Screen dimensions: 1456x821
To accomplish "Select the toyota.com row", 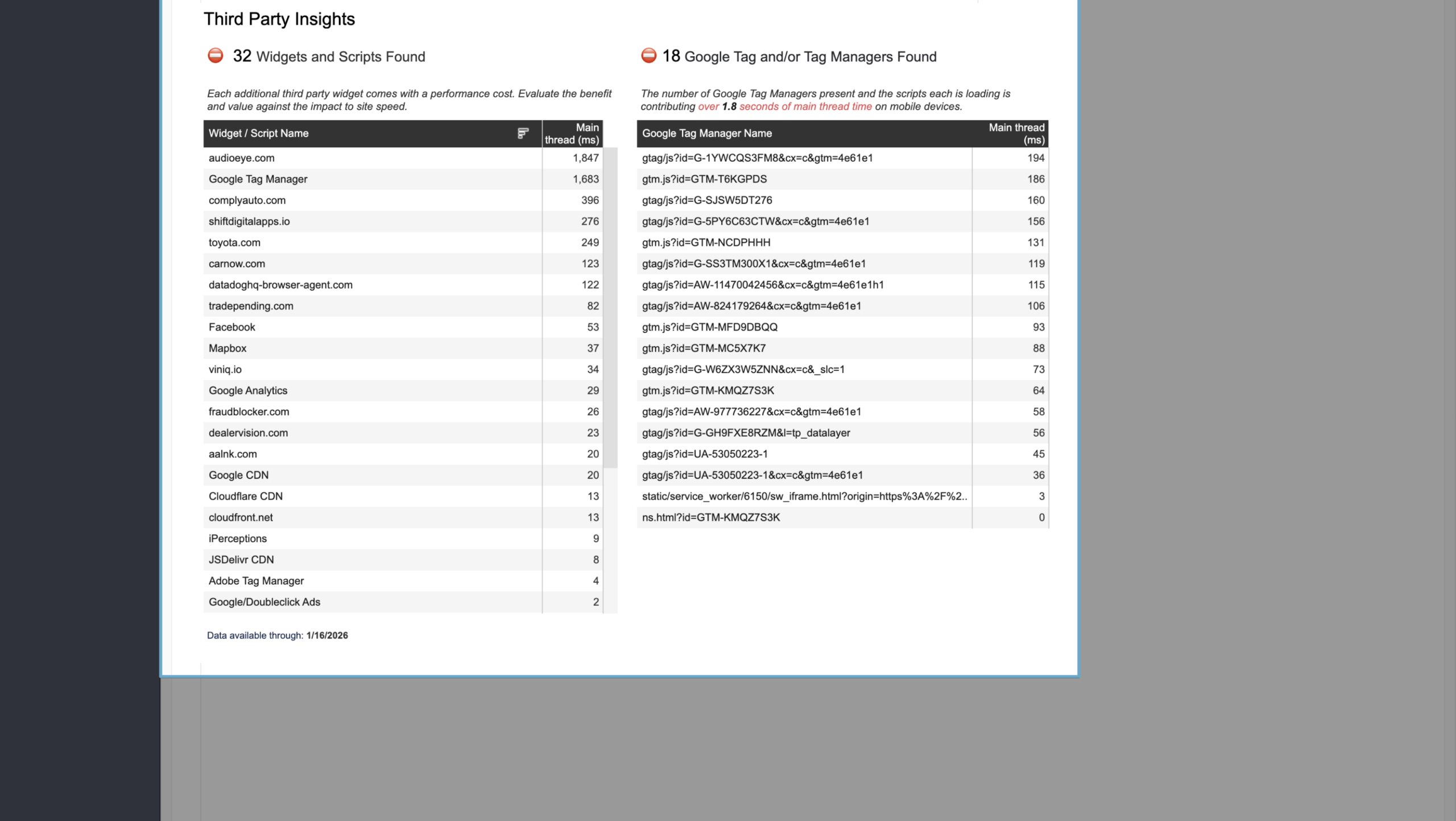I will point(403,242).
